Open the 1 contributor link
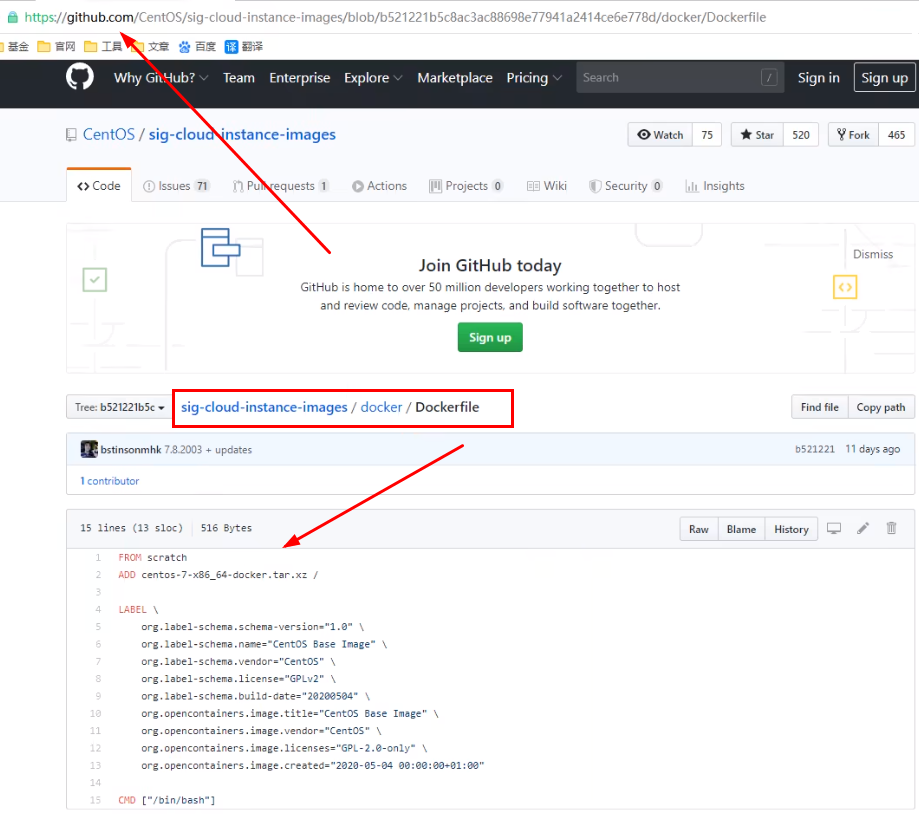 click(x=110, y=481)
